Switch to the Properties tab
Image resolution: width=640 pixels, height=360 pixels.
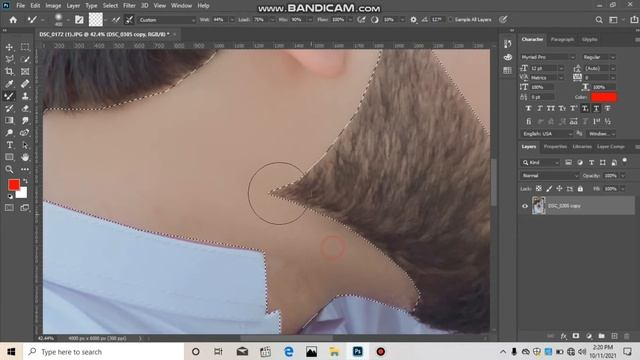pyautogui.click(x=555, y=147)
